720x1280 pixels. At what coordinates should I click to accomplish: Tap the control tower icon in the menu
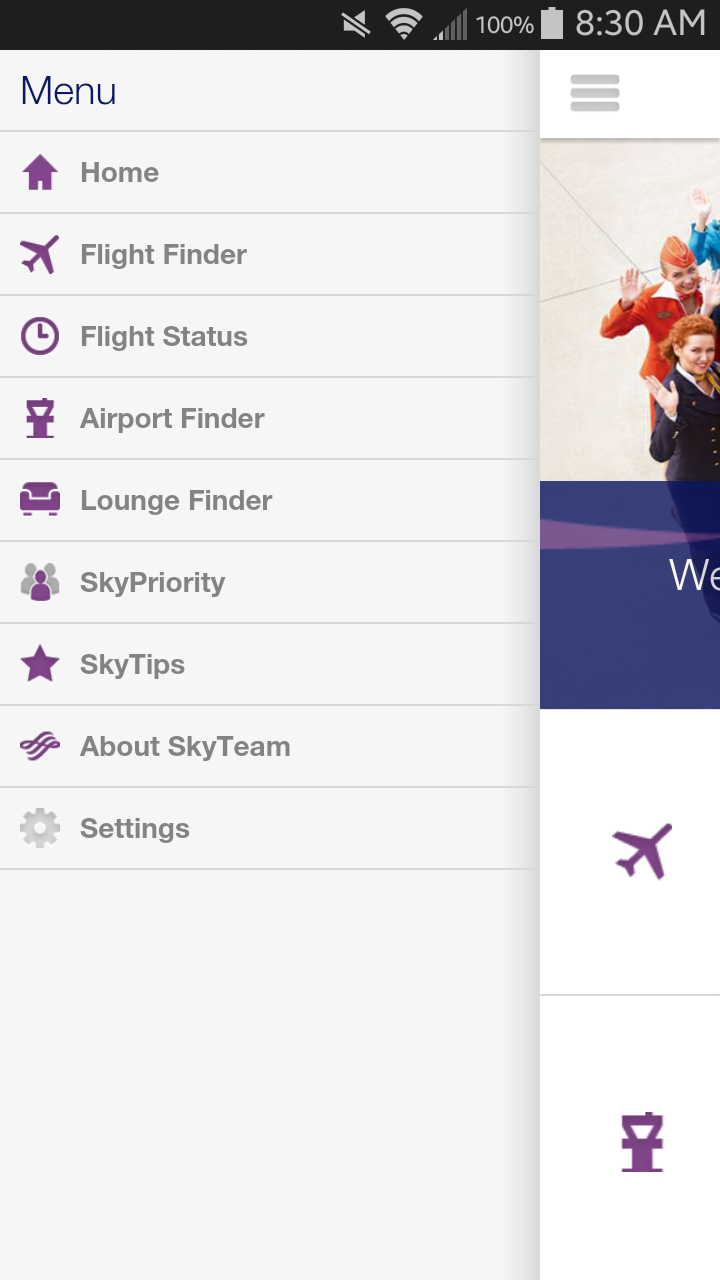click(40, 419)
